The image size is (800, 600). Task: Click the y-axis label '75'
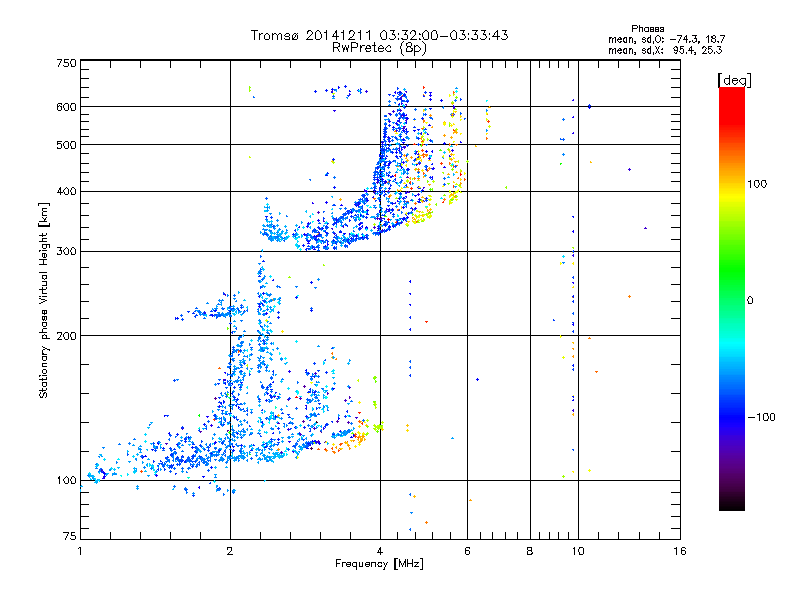pos(70,536)
